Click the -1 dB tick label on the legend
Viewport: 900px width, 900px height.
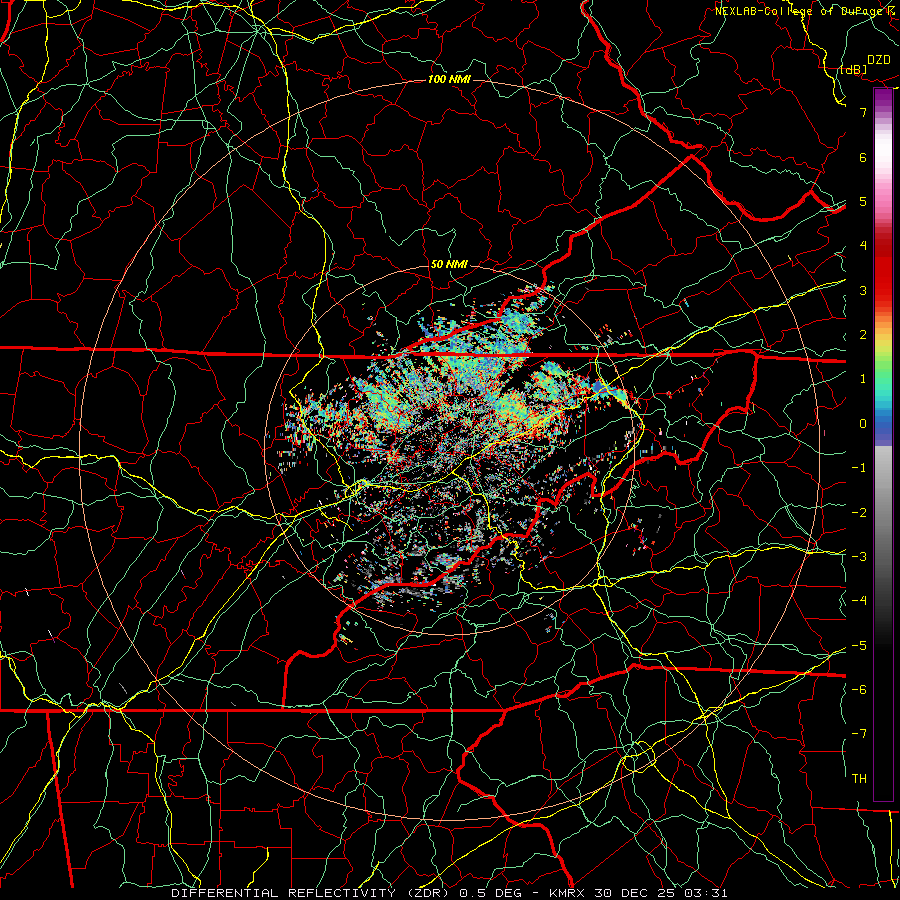tap(859, 467)
